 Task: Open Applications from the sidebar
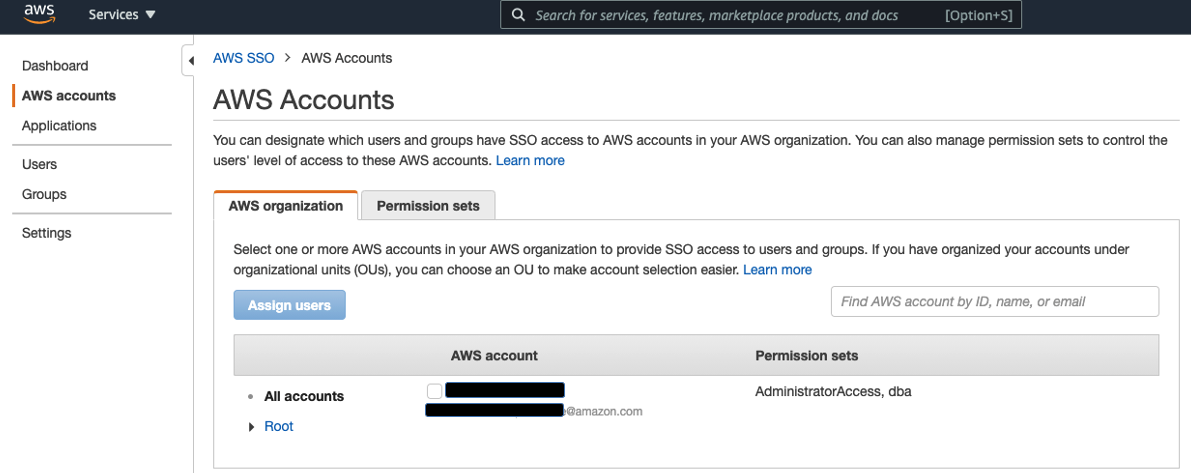coord(59,126)
